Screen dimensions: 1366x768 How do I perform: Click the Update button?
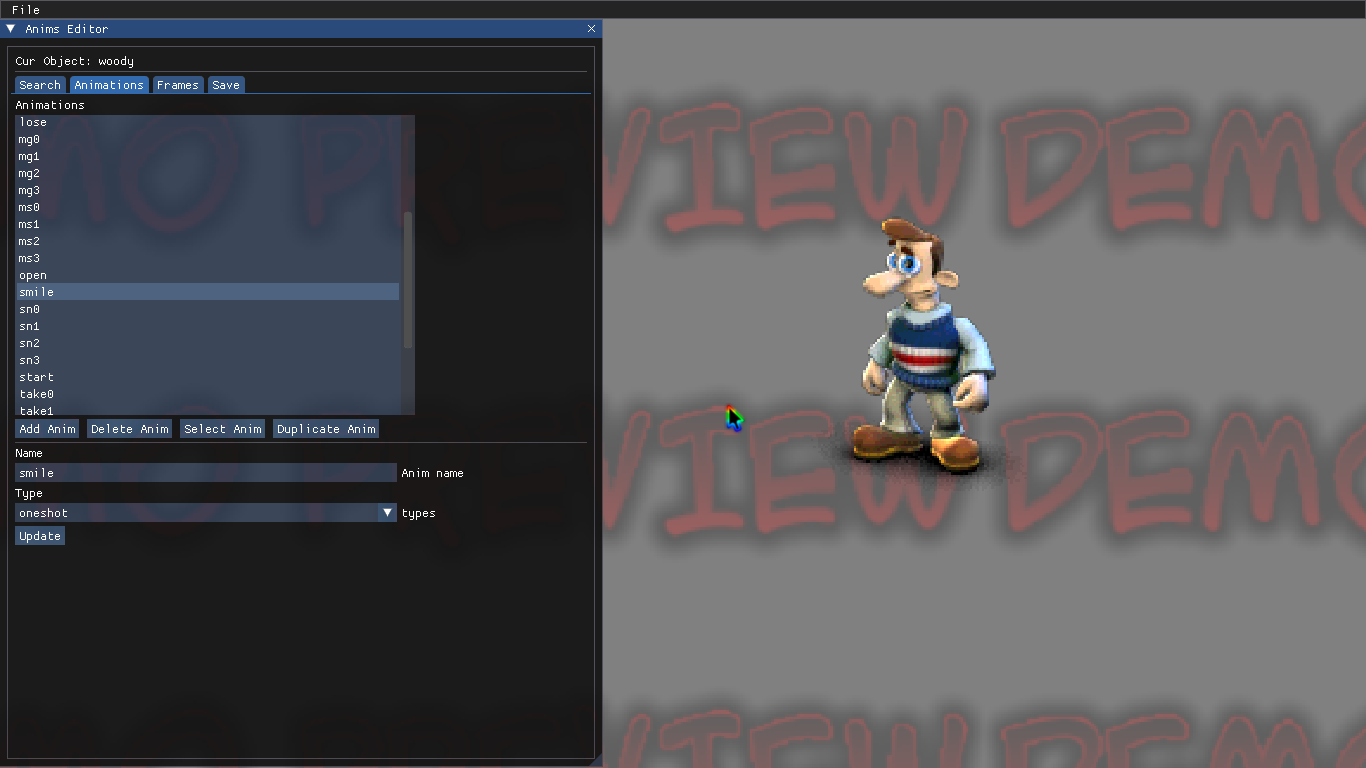[x=40, y=536]
